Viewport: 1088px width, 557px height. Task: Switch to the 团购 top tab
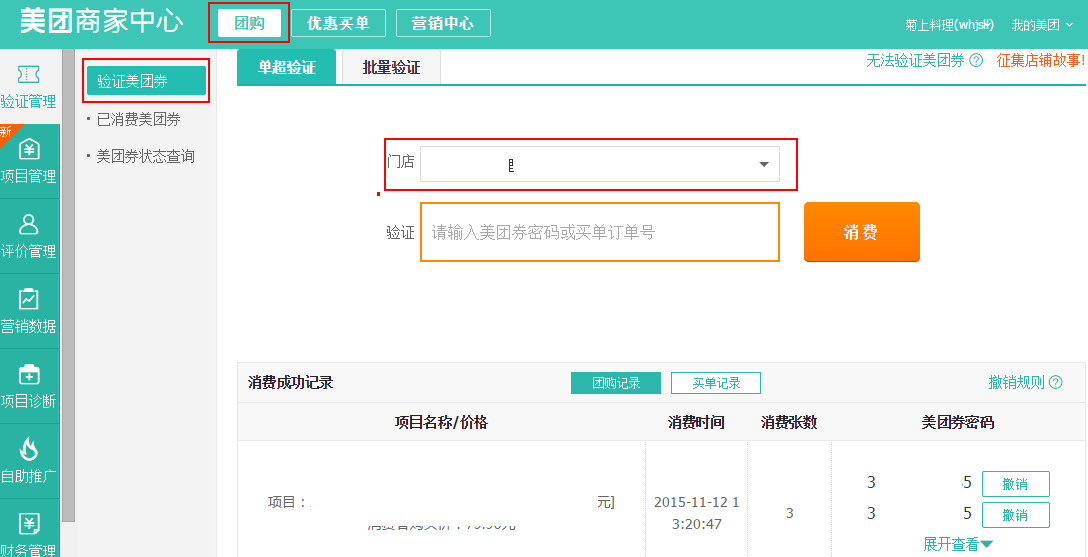click(249, 24)
